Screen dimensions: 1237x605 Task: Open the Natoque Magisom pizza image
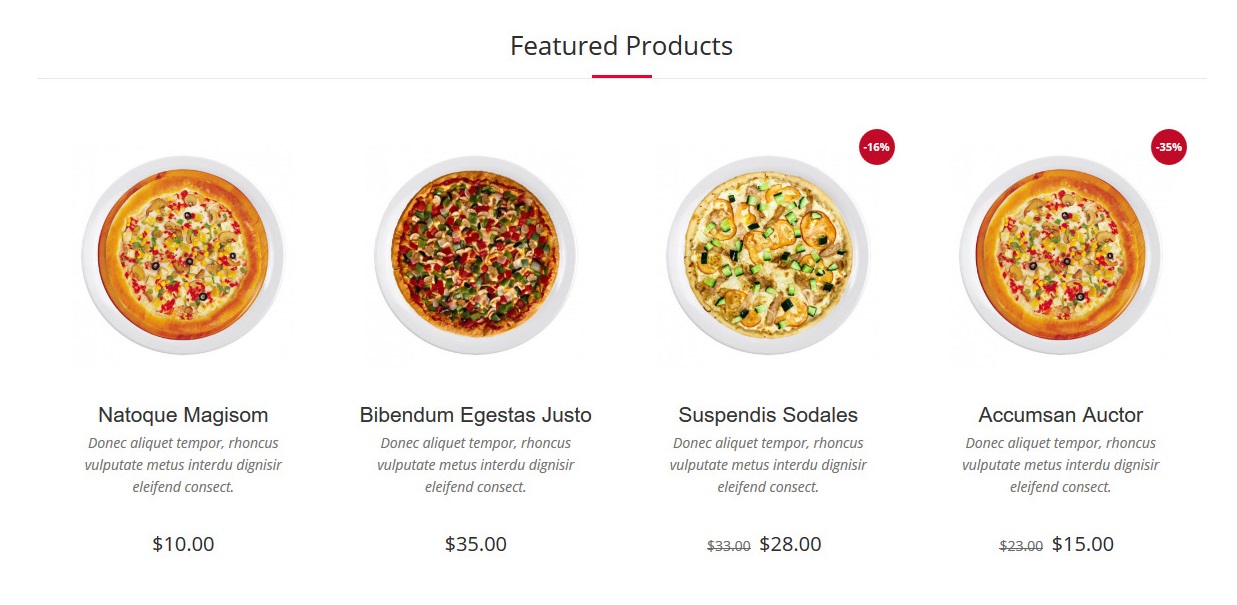coord(183,255)
